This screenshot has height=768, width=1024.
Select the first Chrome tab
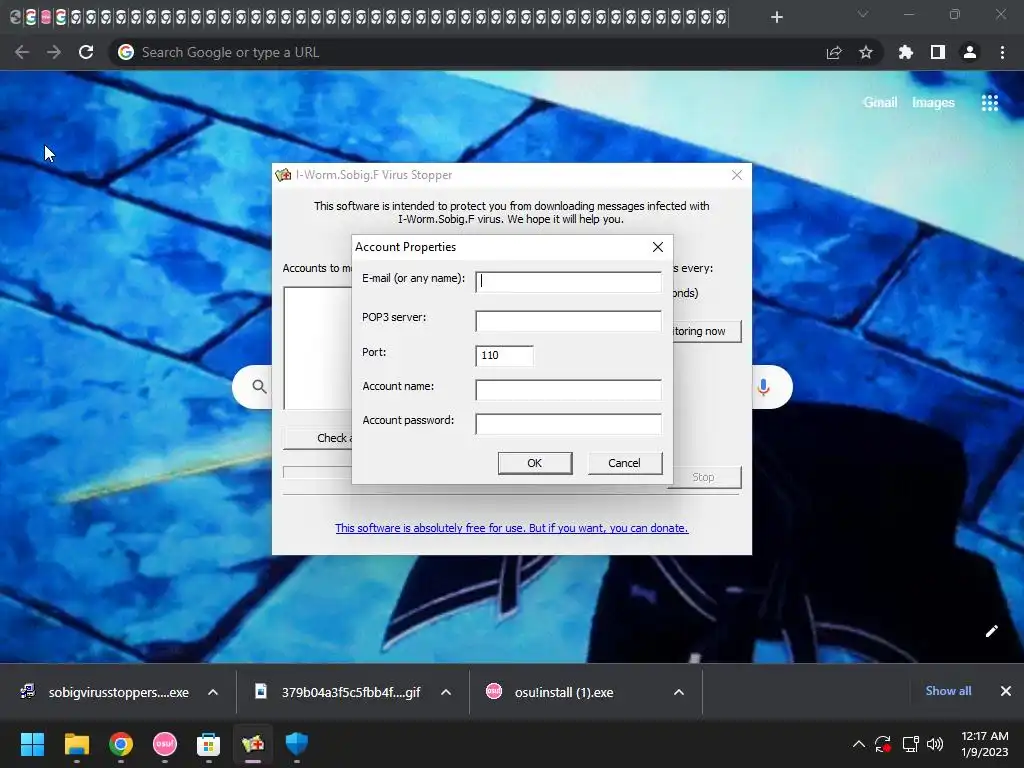point(16,17)
